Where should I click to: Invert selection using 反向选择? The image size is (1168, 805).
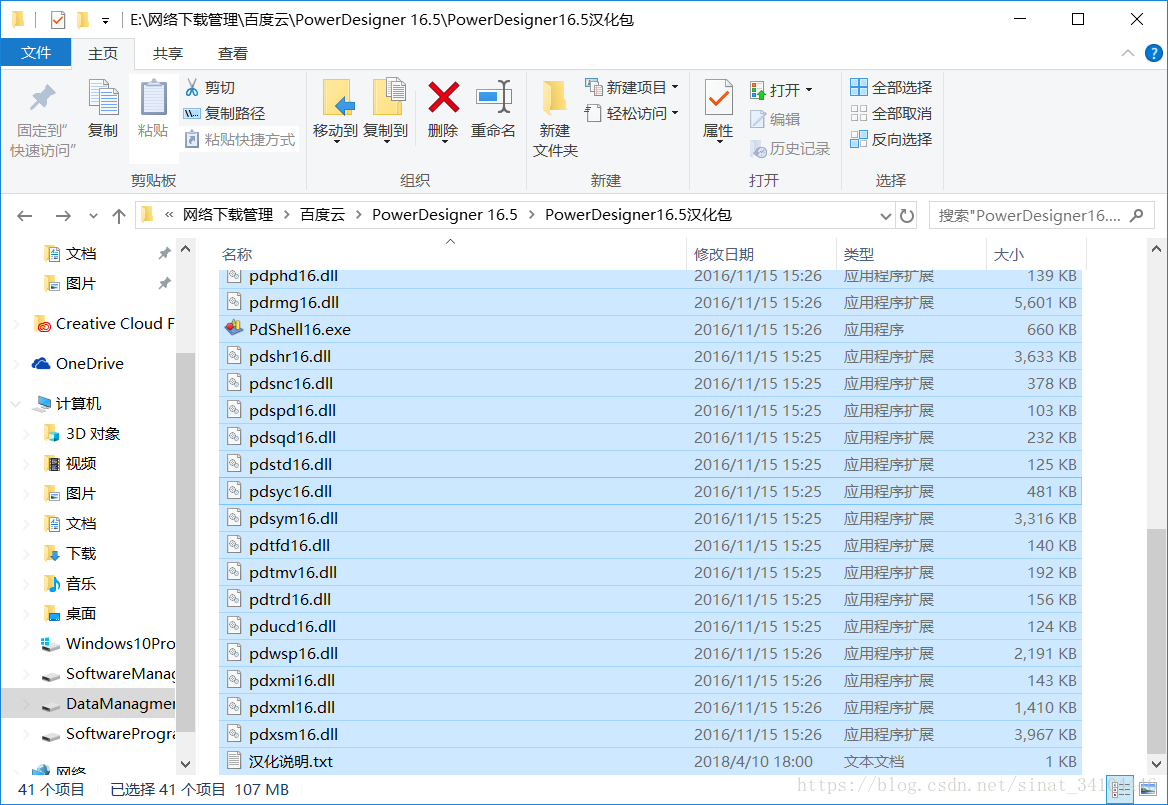[891, 139]
